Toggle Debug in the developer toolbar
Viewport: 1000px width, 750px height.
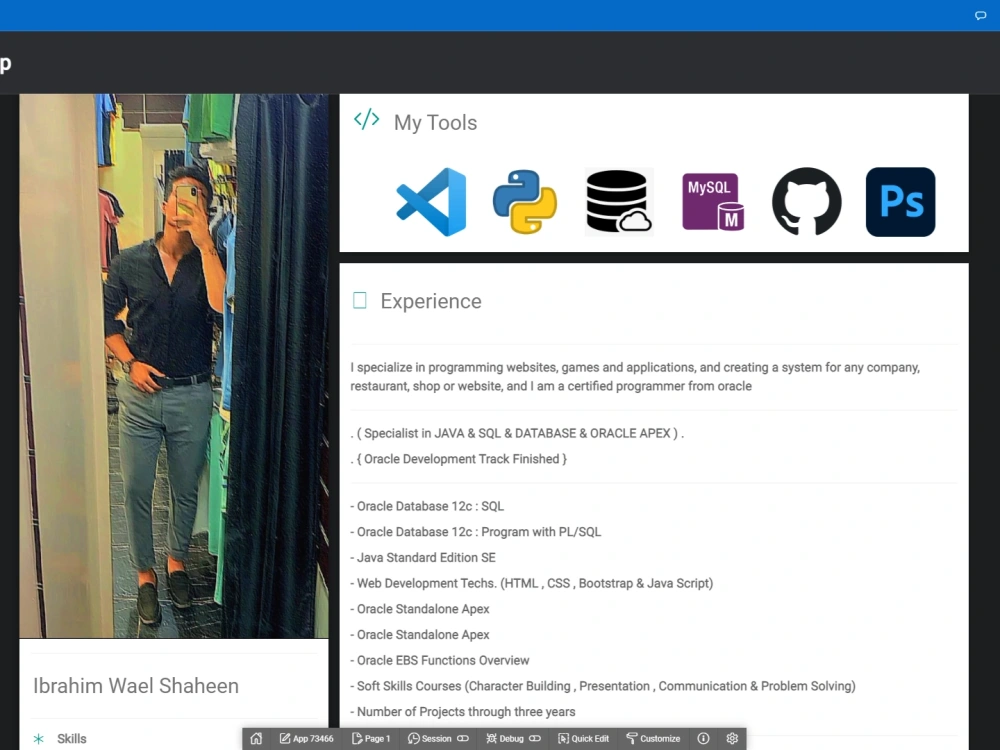(513, 739)
